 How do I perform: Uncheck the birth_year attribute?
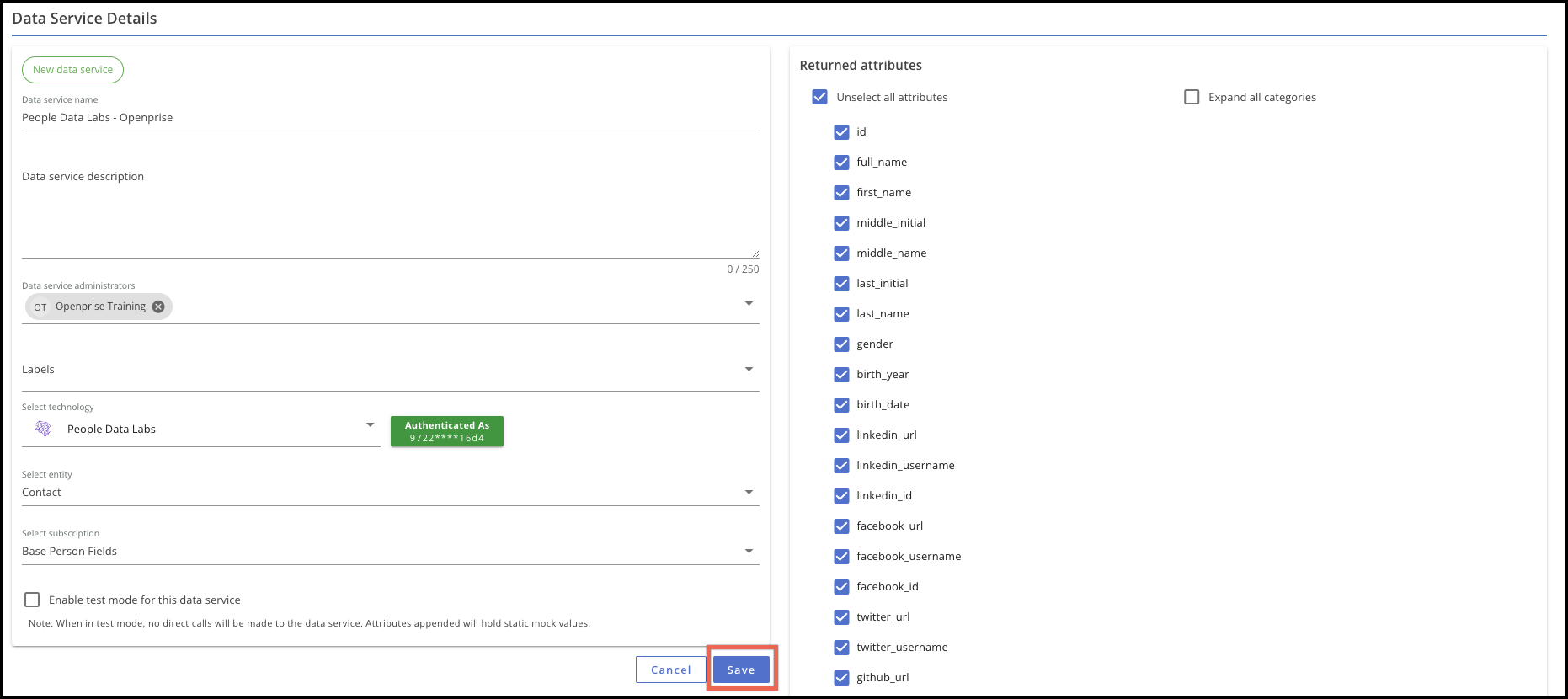[841, 375]
